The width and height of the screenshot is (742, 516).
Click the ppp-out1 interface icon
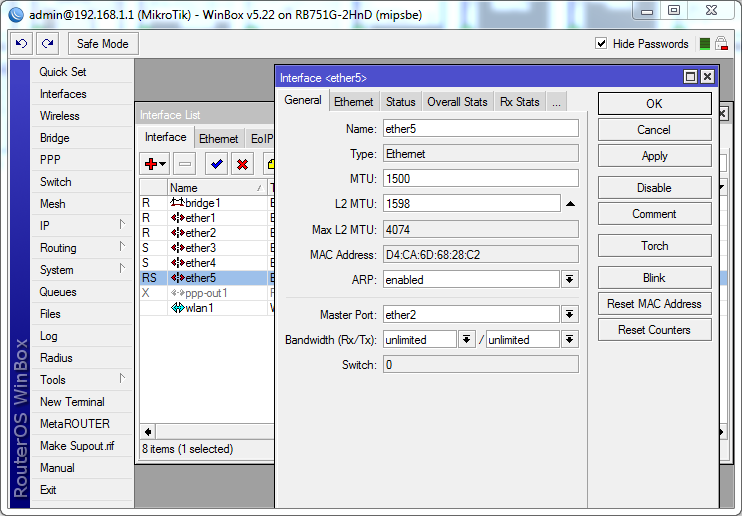(x=177, y=293)
